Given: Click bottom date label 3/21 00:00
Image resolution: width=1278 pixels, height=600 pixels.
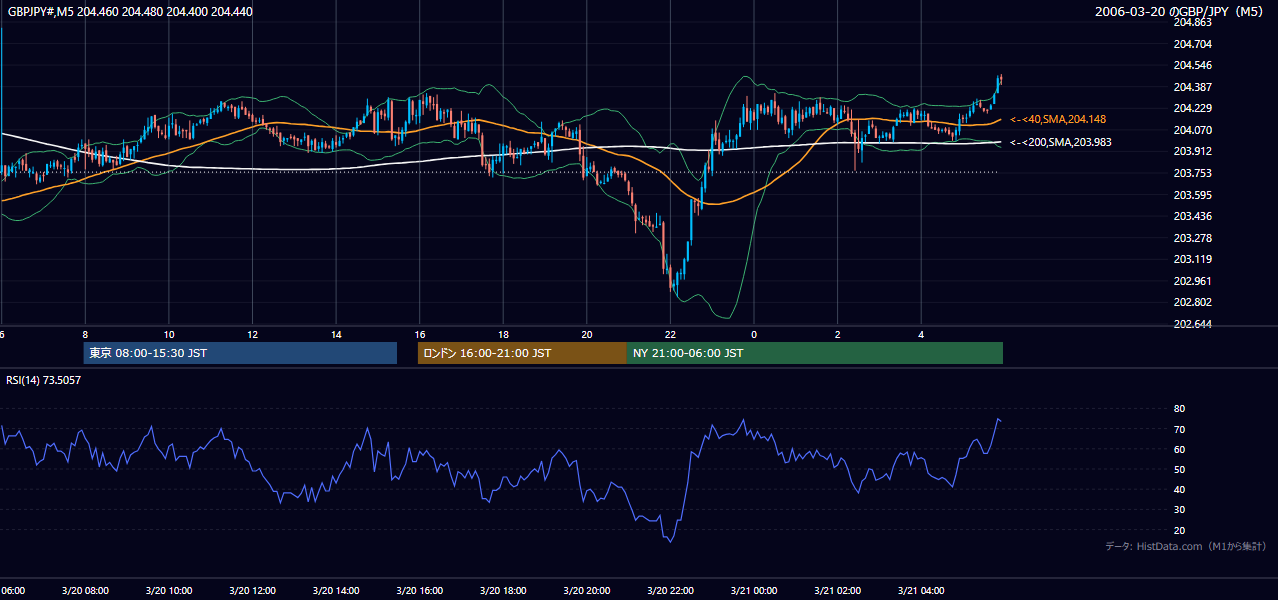Looking at the screenshot, I should tap(754, 591).
